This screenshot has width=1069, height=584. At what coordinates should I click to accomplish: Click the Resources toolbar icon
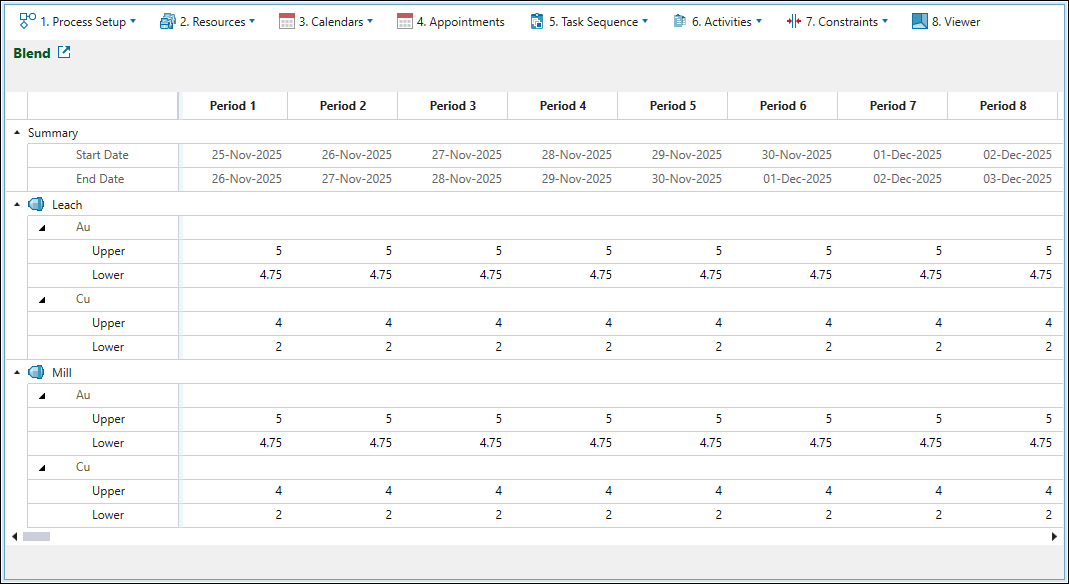(x=167, y=21)
